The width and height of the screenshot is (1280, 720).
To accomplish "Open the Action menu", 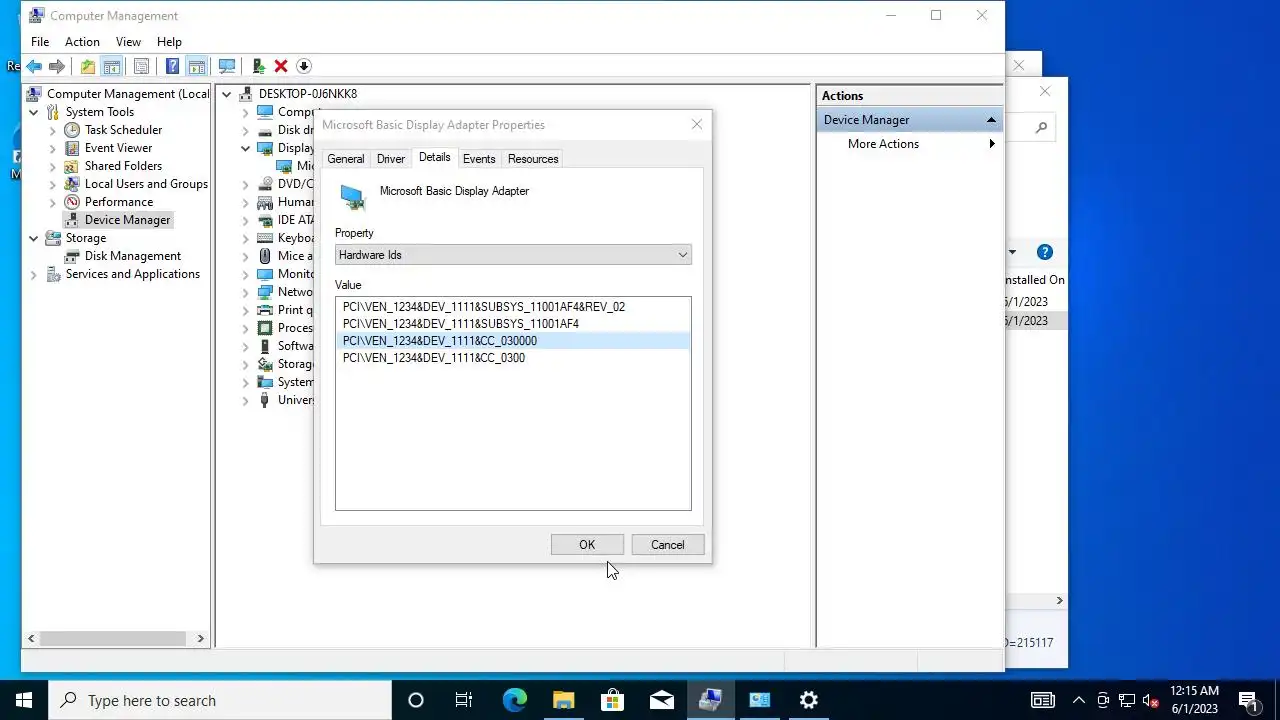I will tap(82, 42).
